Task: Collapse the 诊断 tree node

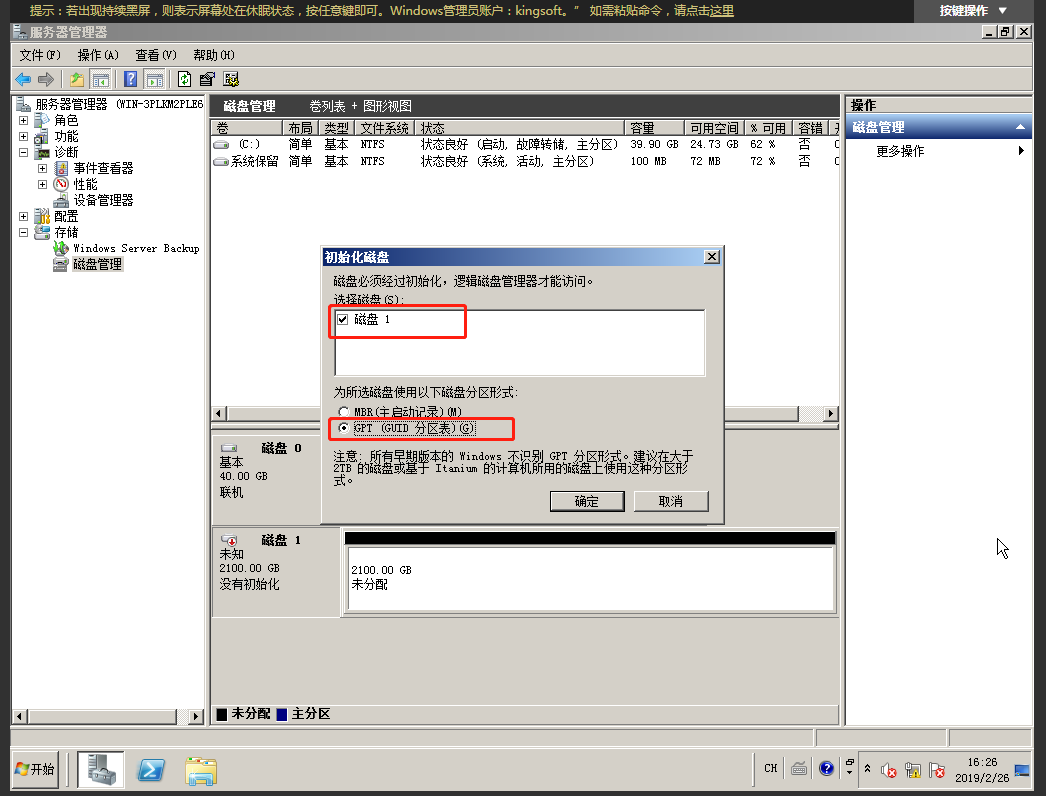Action: point(23,152)
